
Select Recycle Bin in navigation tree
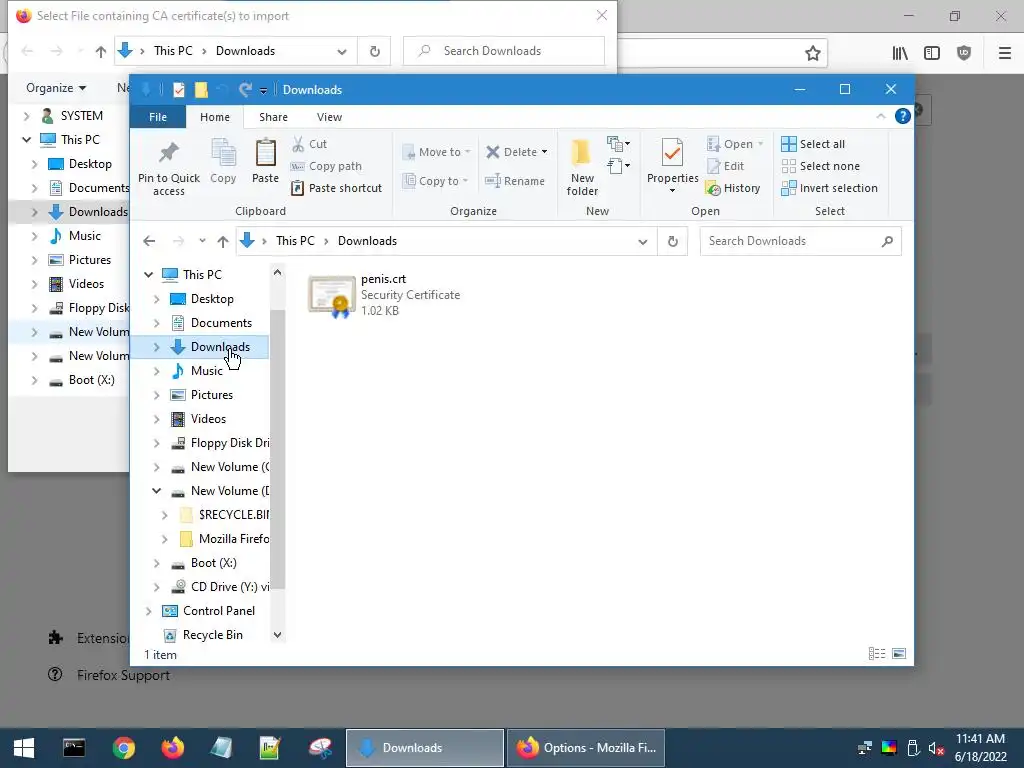pos(212,635)
